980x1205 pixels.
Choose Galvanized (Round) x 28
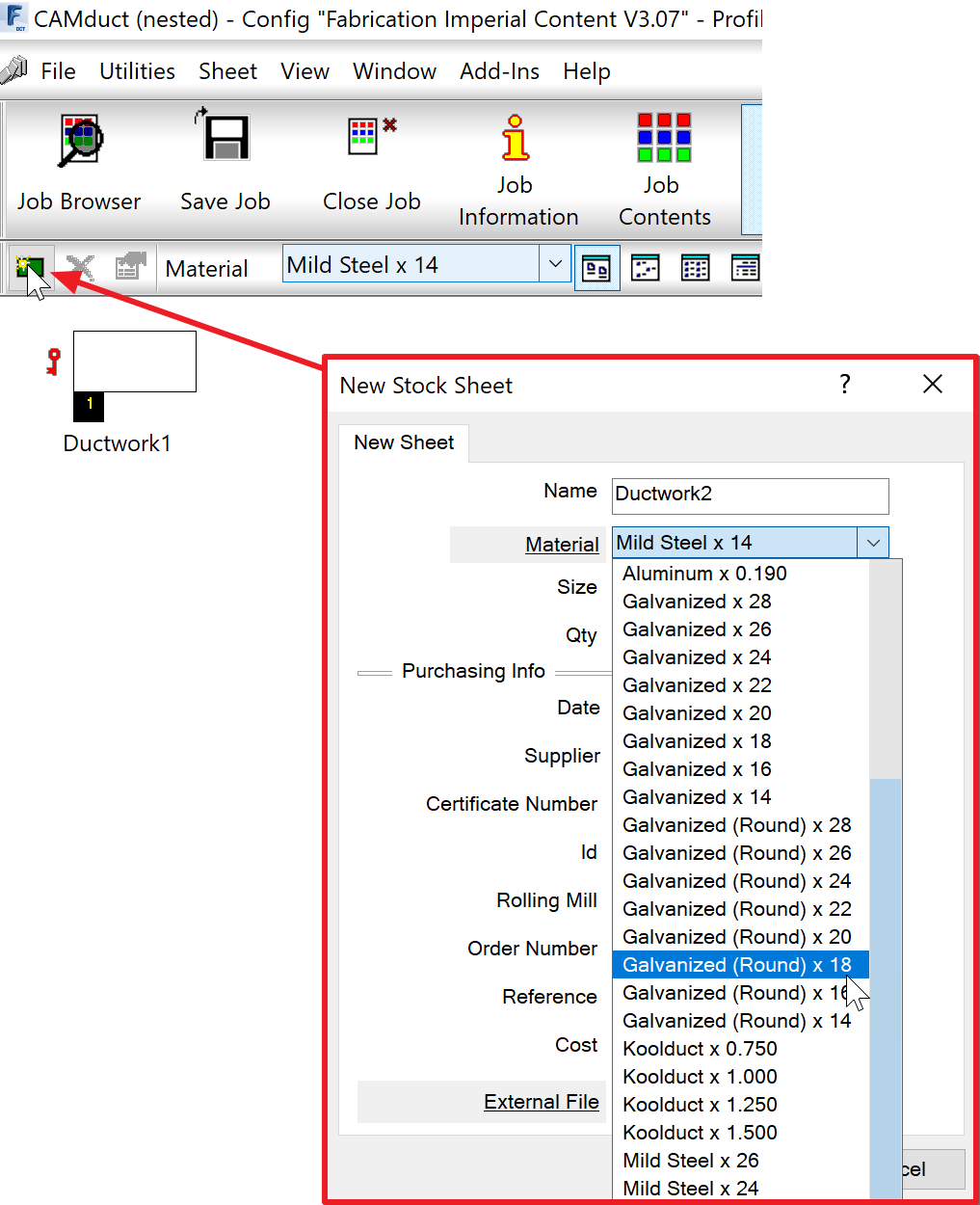tap(741, 825)
